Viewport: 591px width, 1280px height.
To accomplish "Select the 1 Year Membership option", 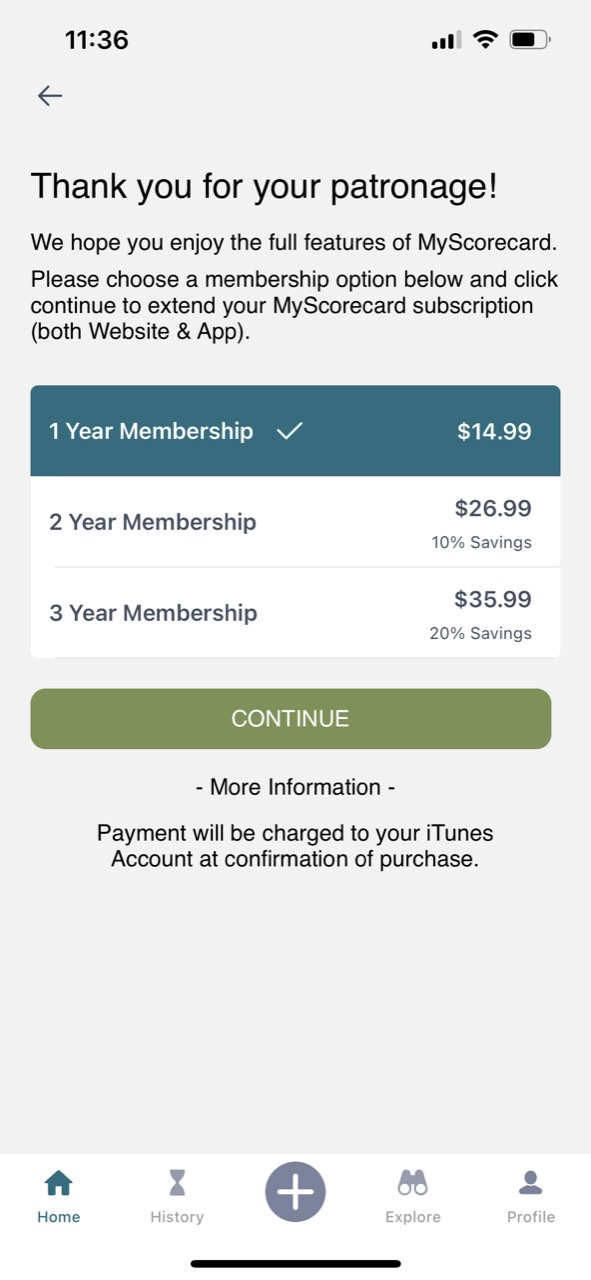I will (x=295, y=431).
